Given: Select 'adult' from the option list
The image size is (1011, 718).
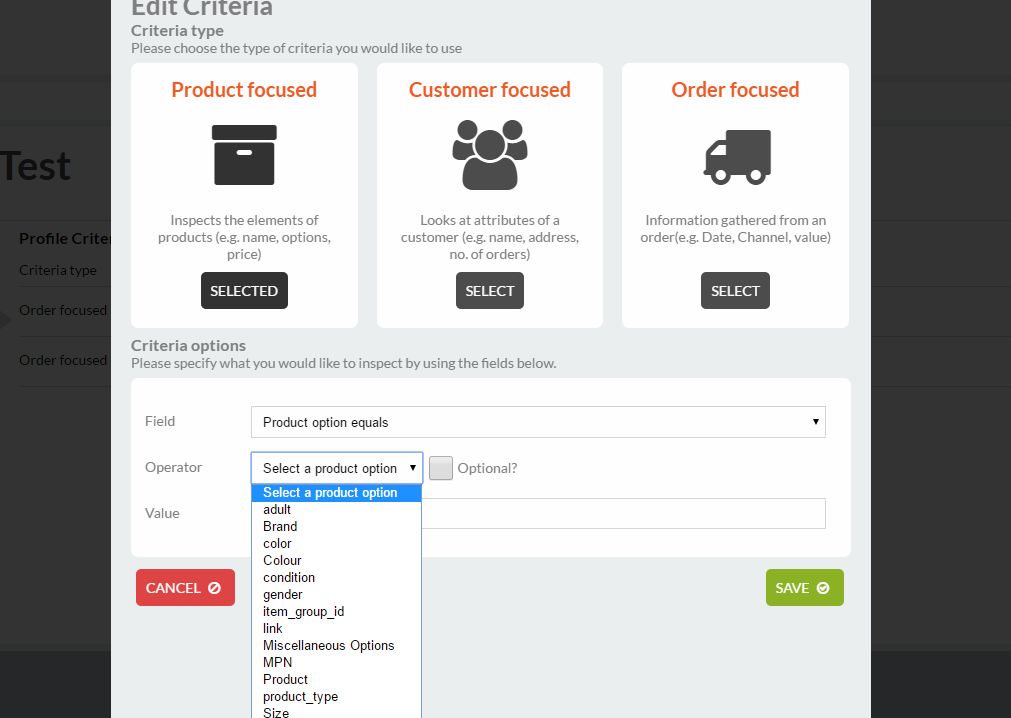Looking at the screenshot, I should tap(337, 510).
